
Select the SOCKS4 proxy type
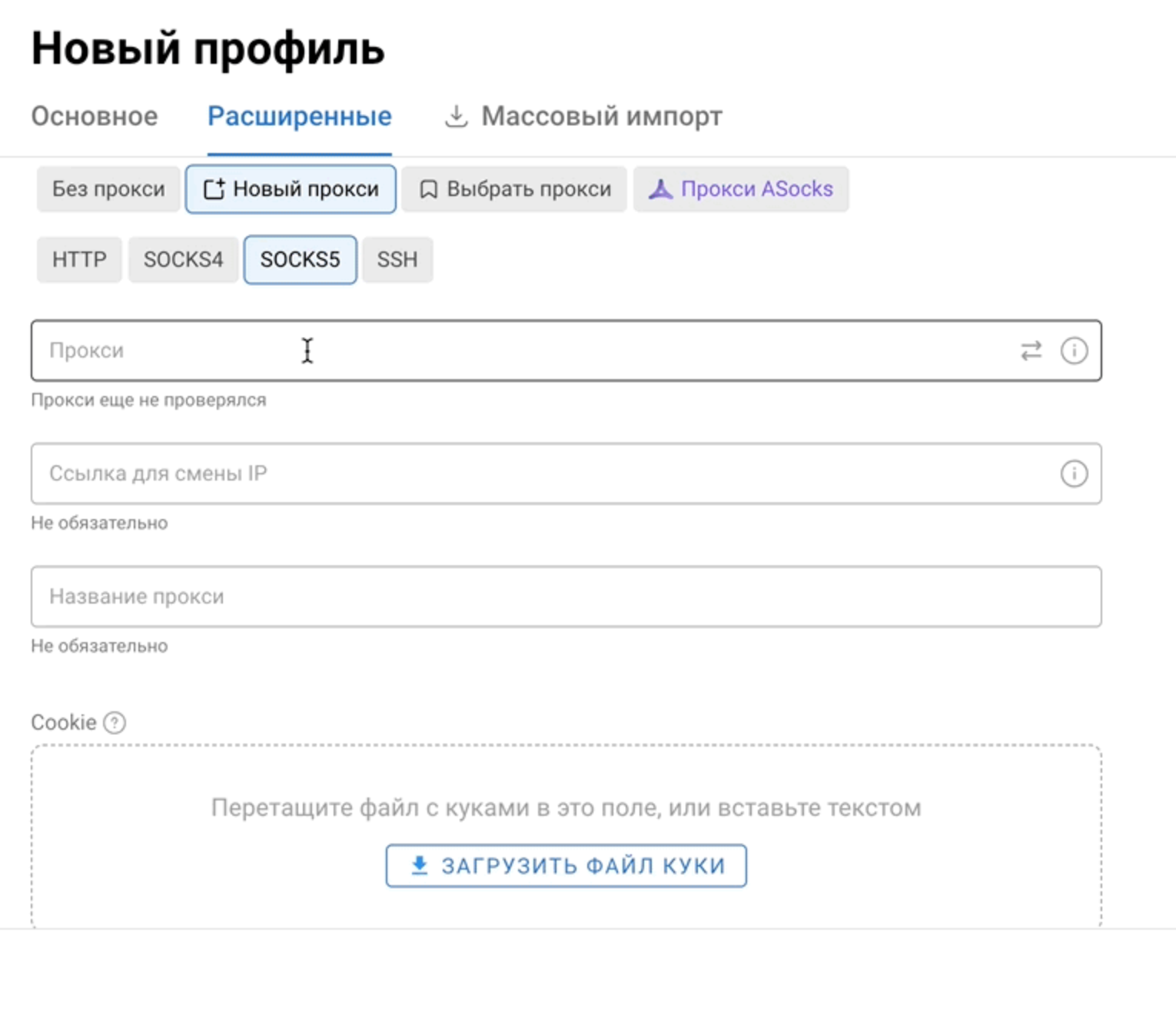(183, 259)
